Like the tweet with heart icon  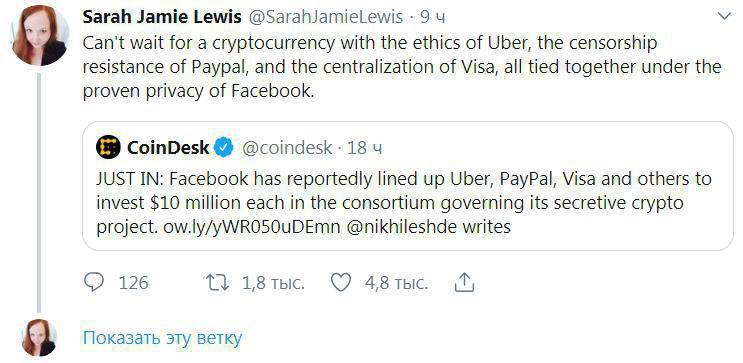[x=341, y=283]
